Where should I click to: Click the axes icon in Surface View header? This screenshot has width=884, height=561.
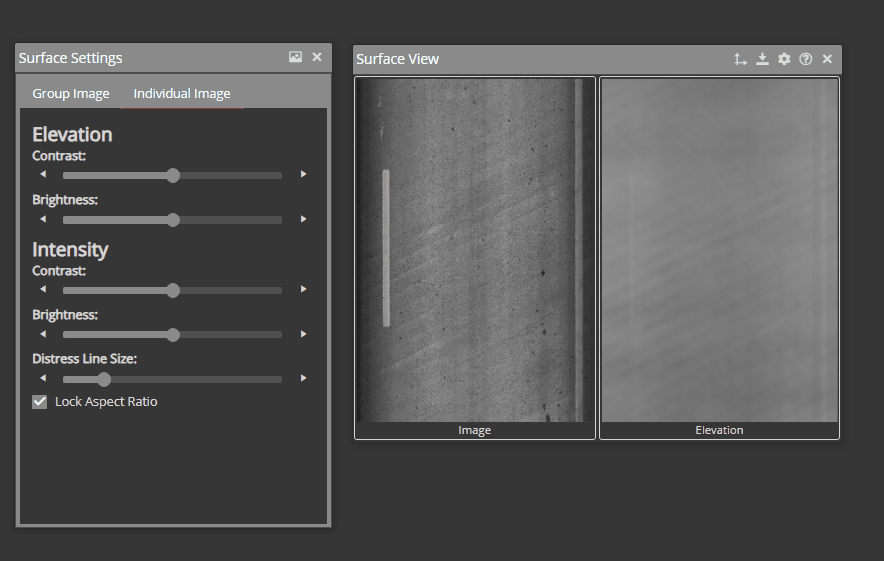740,59
